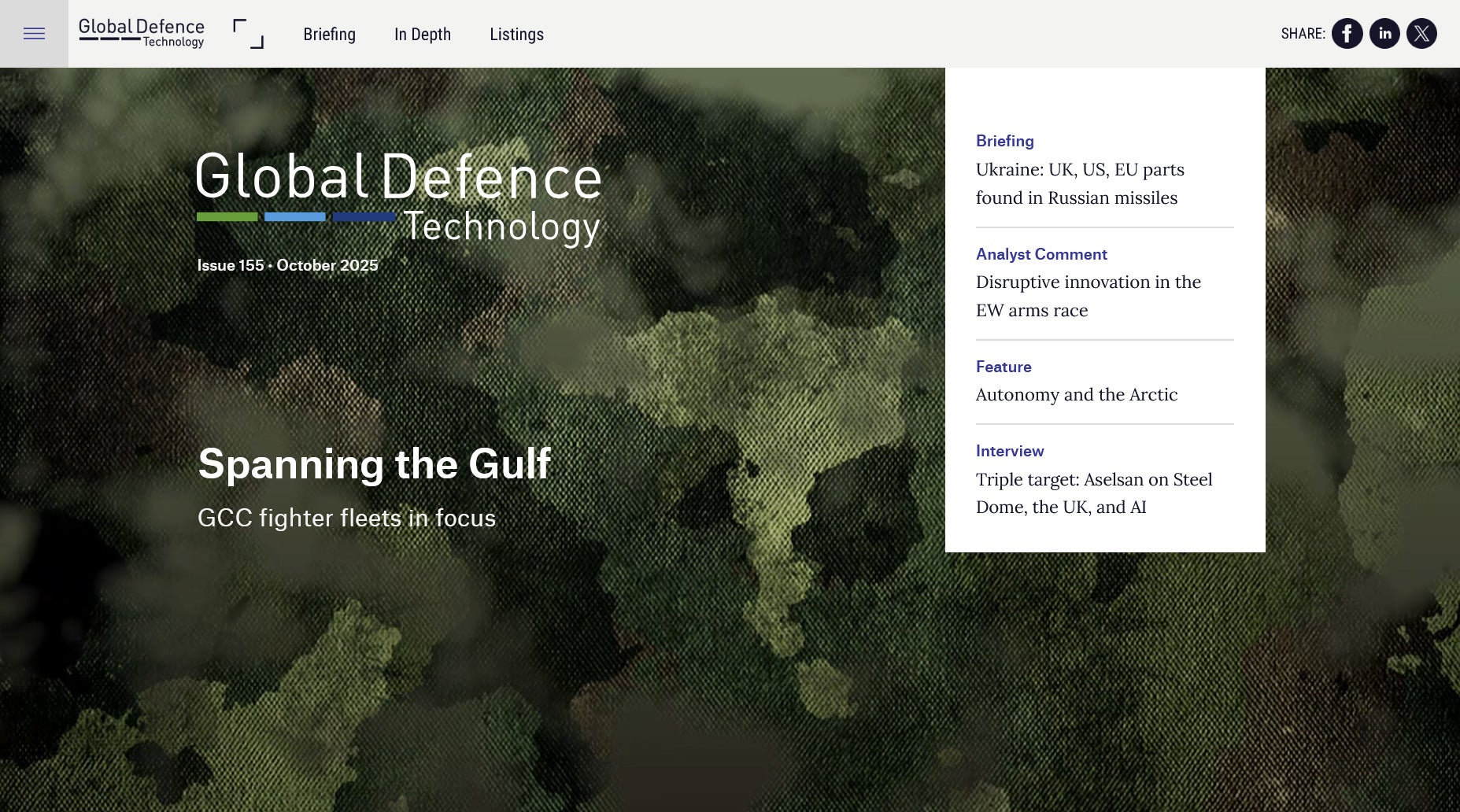Select the Feature heading in the contents list

pos(1004,367)
